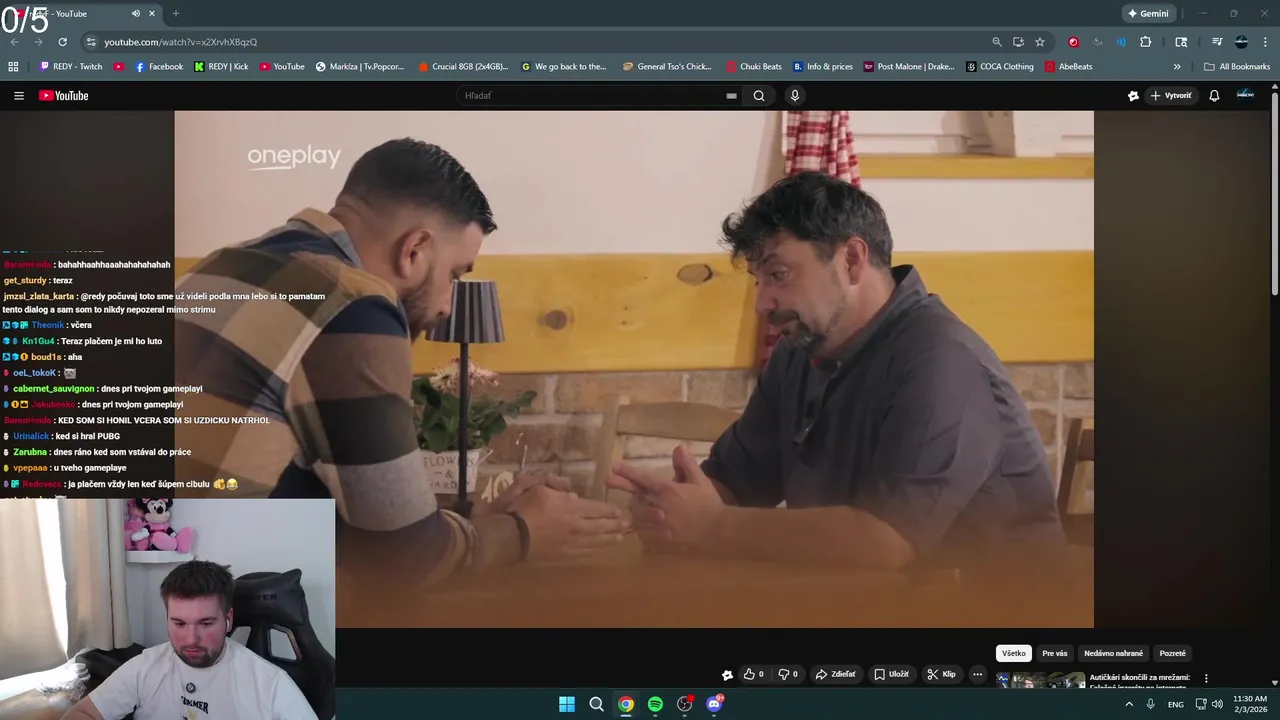Viewport: 1280px width, 720px height.
Task: Start voice search with the microphone icon
Action: [795, 96]
